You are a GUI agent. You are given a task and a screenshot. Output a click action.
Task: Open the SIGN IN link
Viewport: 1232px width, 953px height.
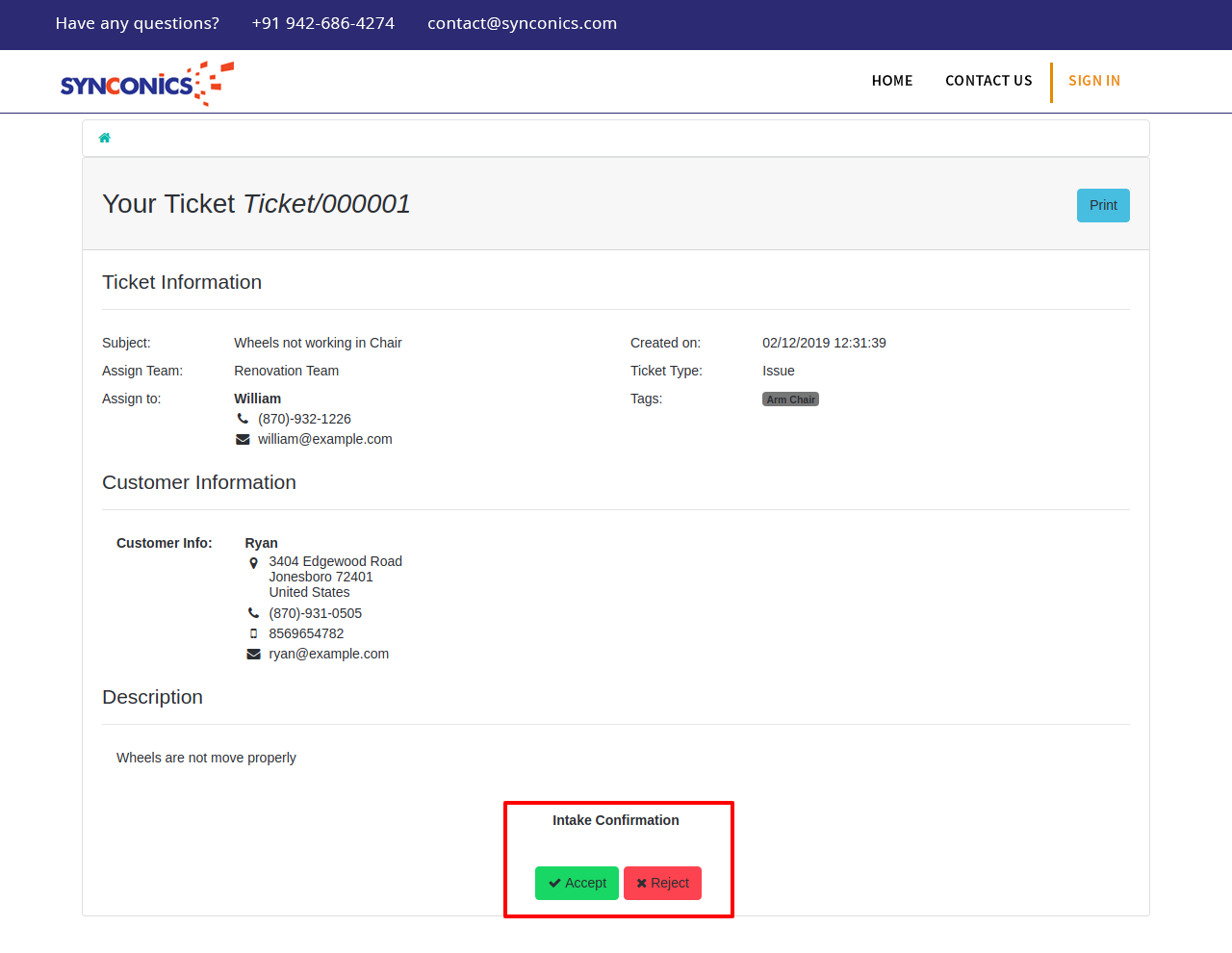pos(1093,81)
